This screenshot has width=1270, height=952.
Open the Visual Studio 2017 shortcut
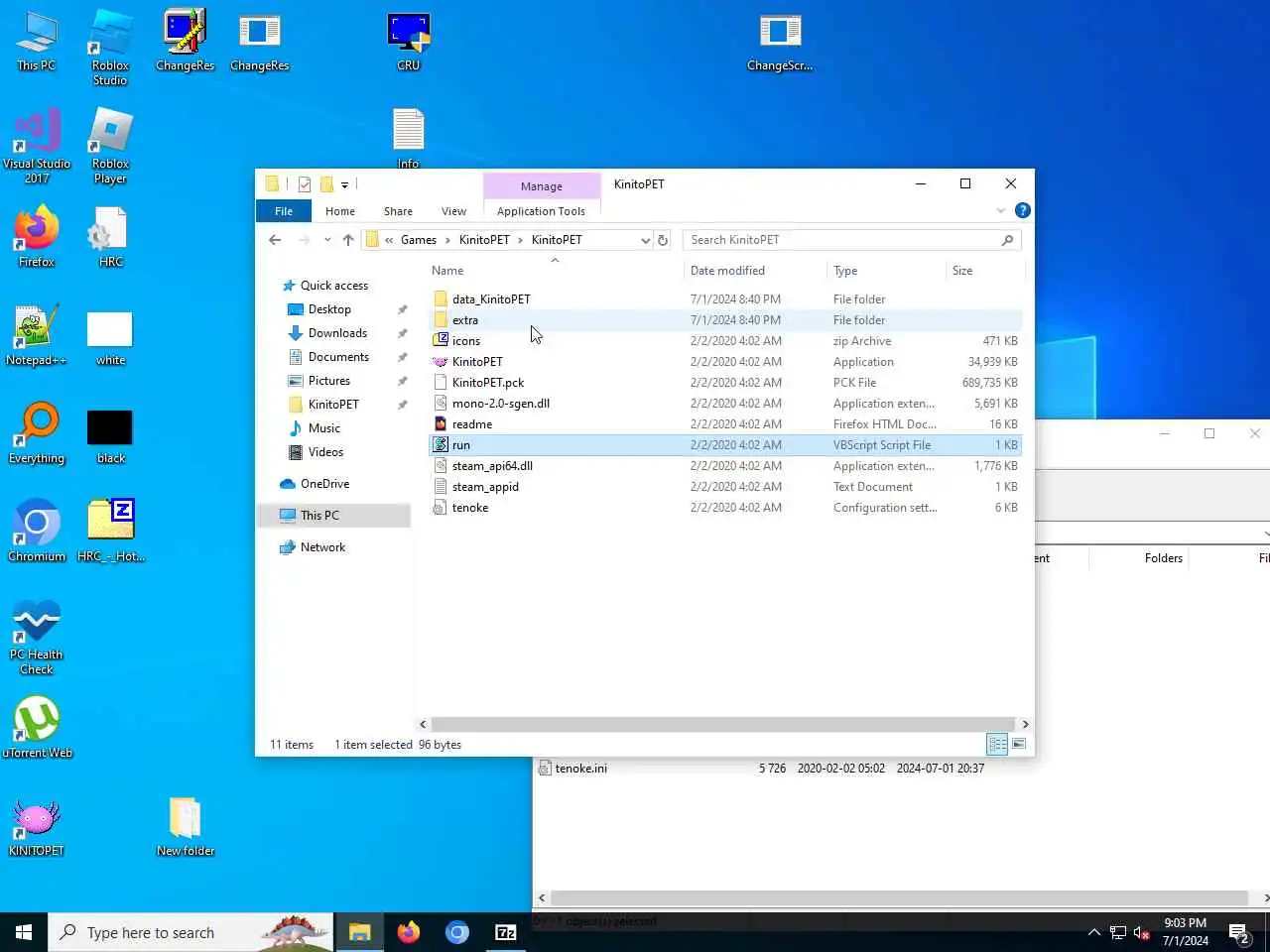[x=37, y=146]
